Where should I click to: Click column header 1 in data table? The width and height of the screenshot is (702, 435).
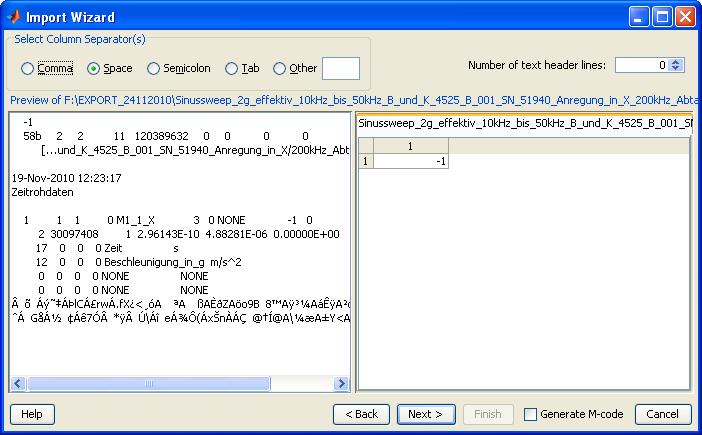pos(411,146)
